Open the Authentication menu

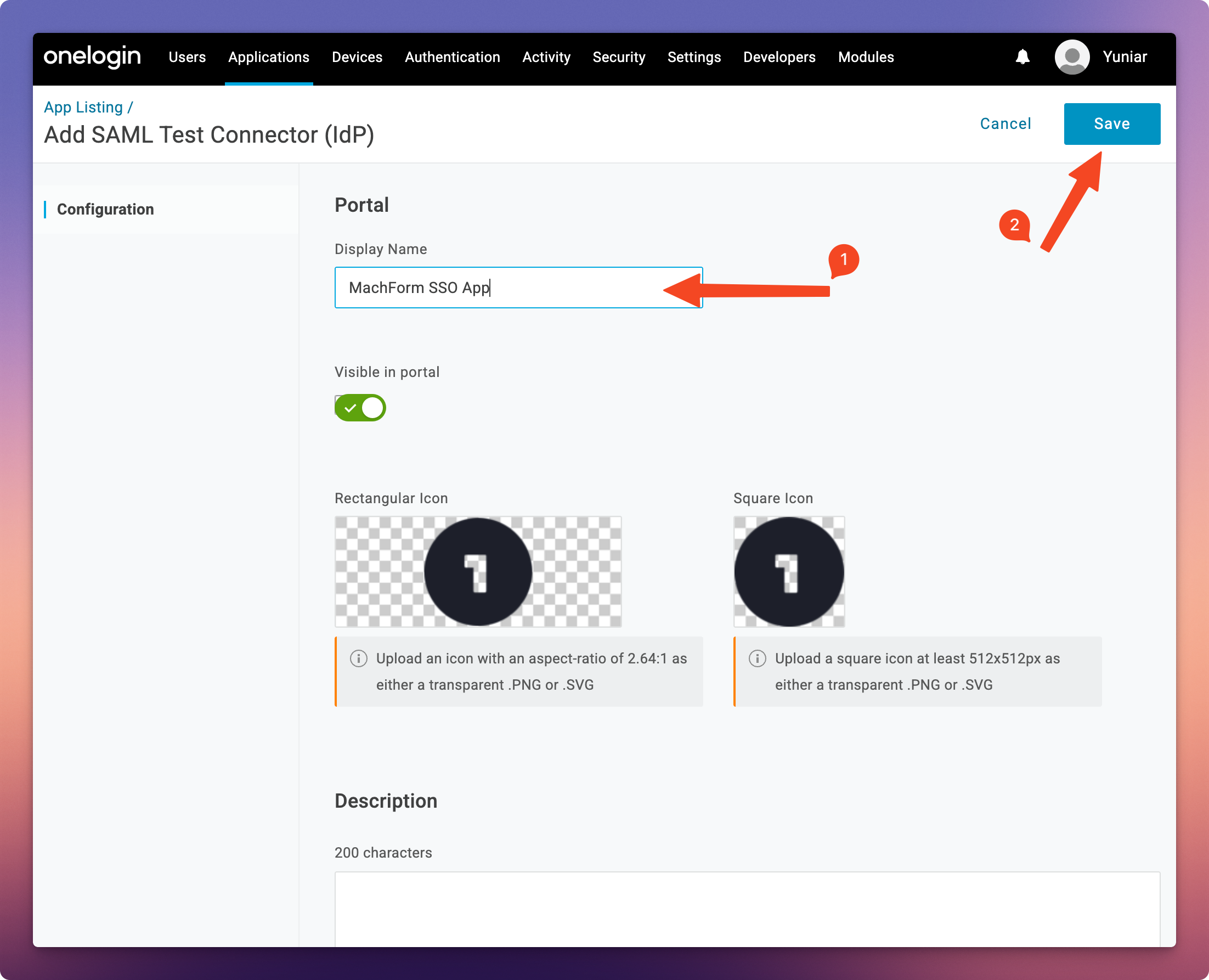[x=452, y=57]
